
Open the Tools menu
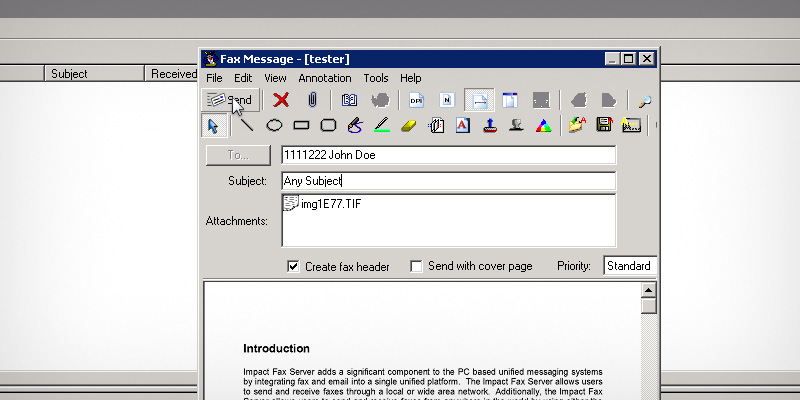pyautogui.click(x=376, y=78)
